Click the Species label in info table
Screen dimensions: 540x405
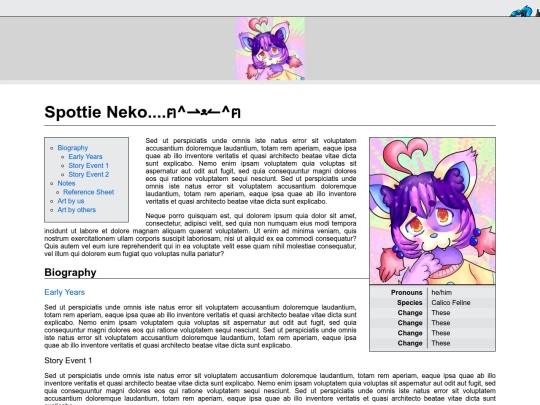click(x=409, y=303)
